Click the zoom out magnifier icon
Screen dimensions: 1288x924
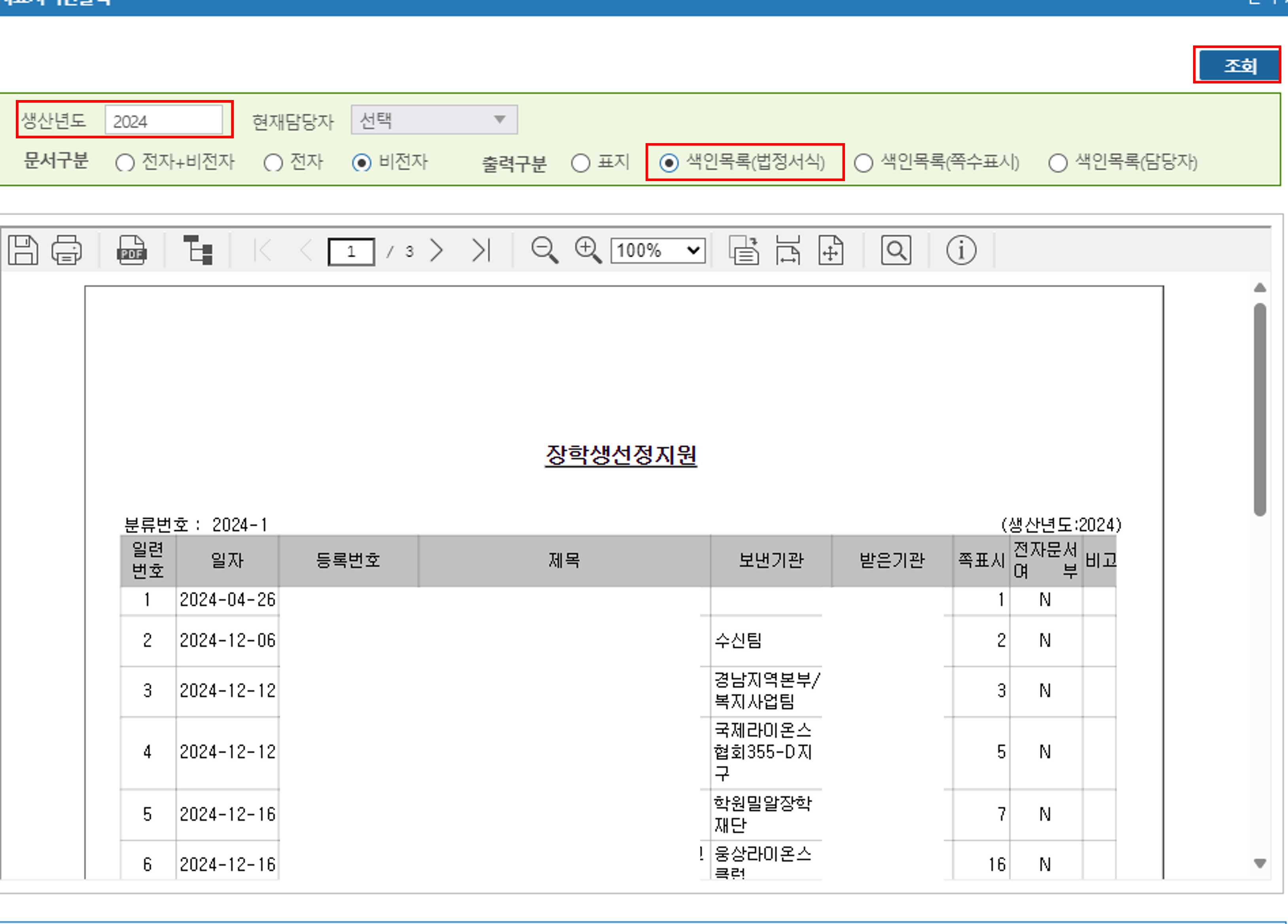[544, 250]
